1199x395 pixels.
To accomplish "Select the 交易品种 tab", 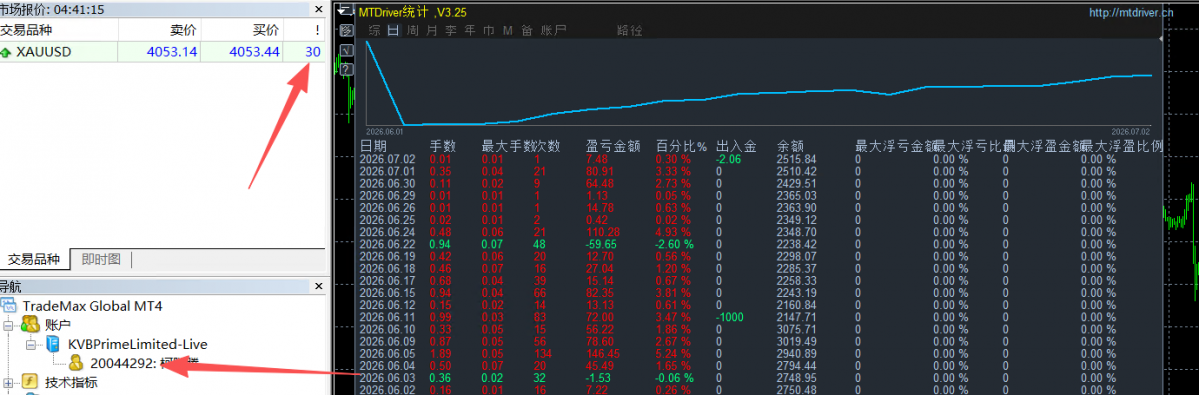I will click(34, 259).
